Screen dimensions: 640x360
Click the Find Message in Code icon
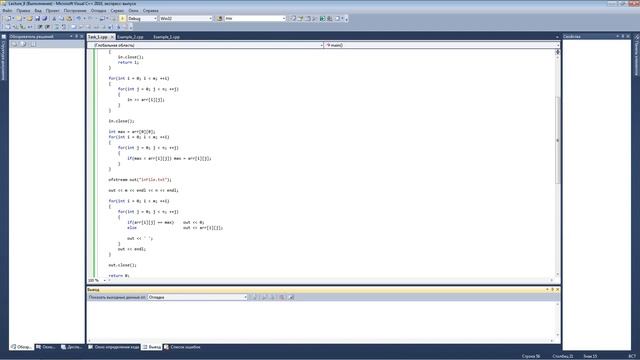pyautogui.click(x=255, y=297)
